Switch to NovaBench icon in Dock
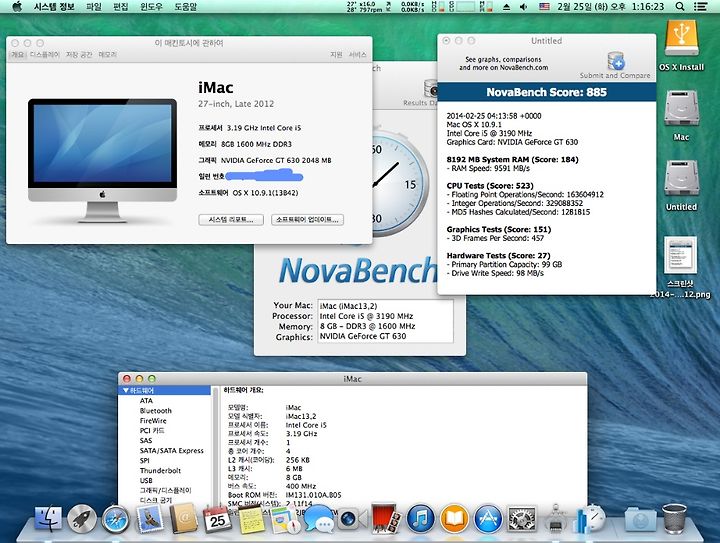Image resolution: width=720 pixels, height=543 pixels. click(x=590, y=519)
